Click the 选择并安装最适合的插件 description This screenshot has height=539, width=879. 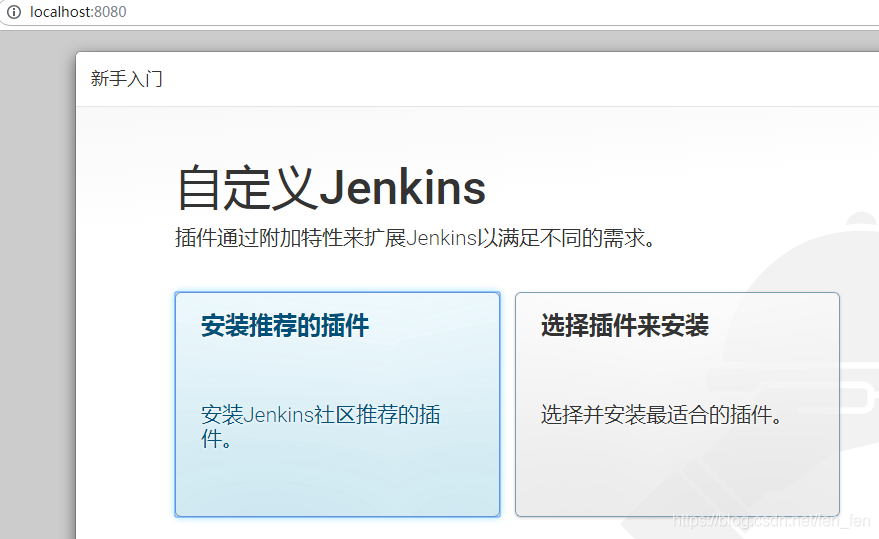pyautogui.click(x=661, y=415)
